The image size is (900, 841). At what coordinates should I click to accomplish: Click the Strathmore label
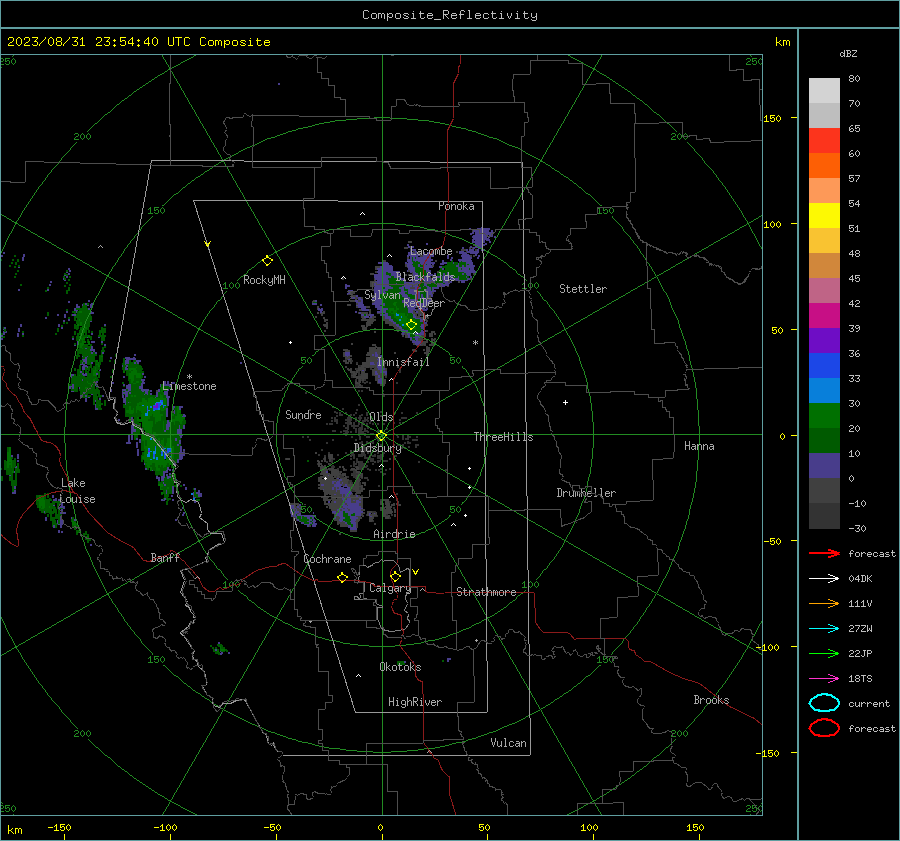[486, 592]
